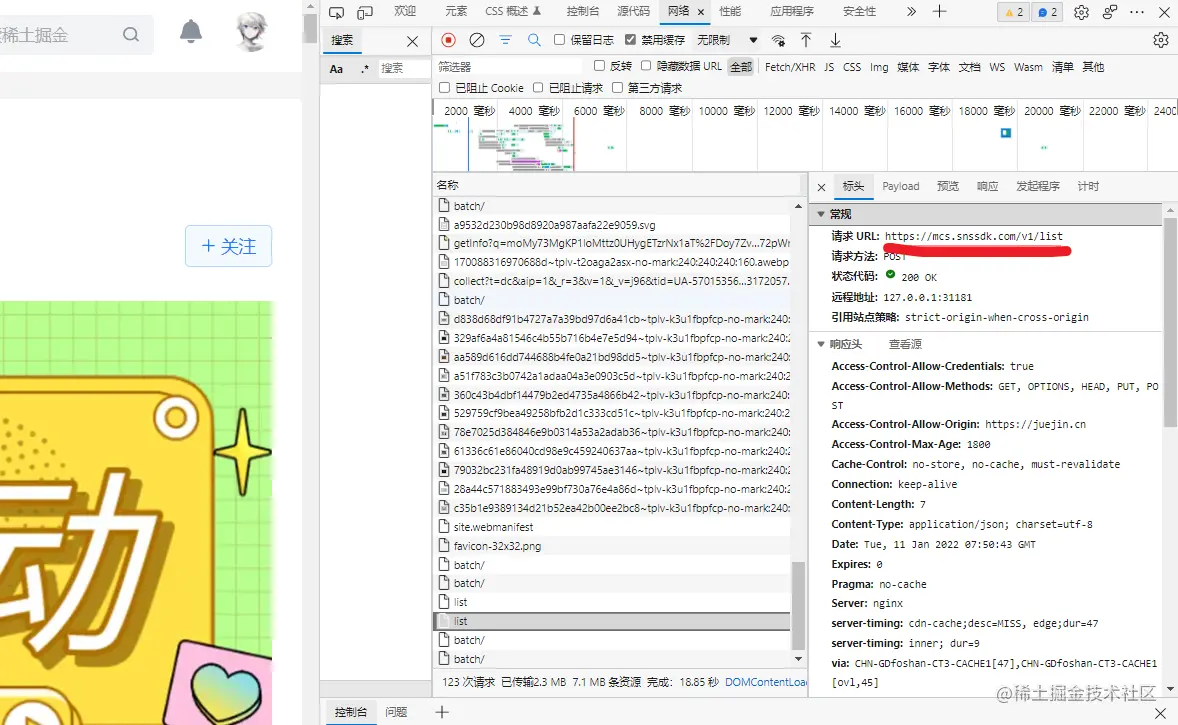Open DevTools settings gear icon

1081,12
